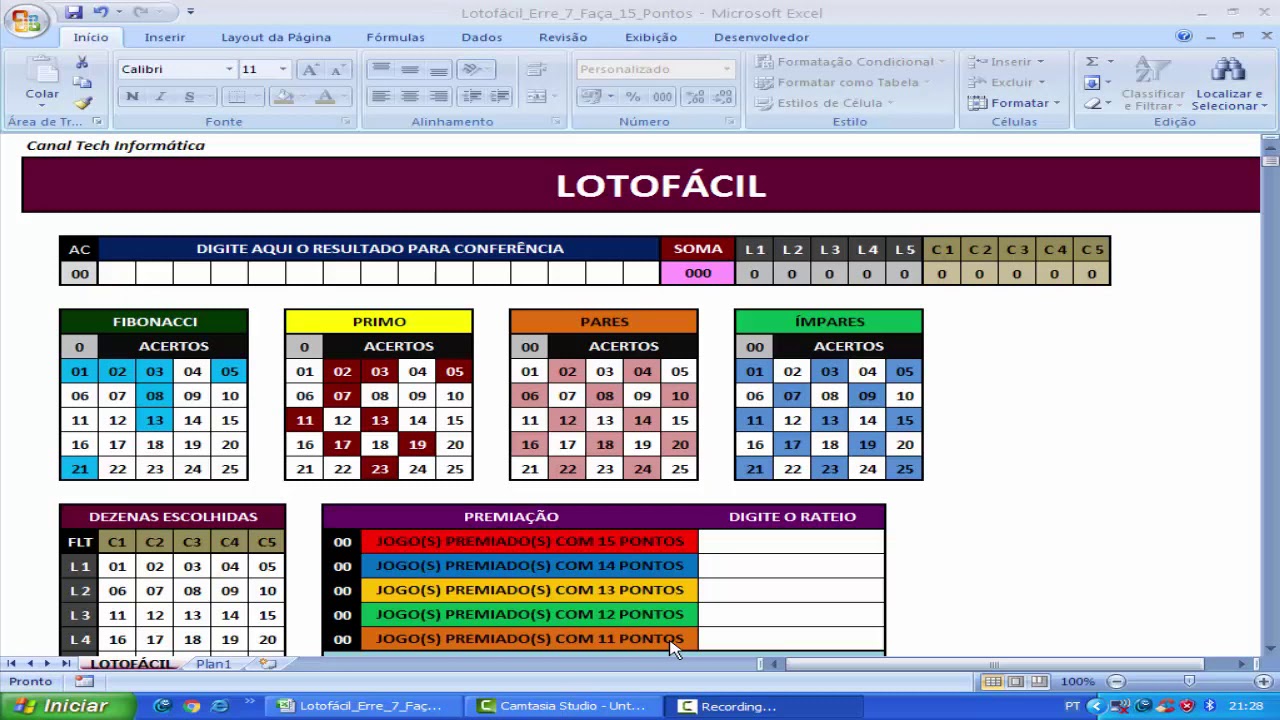This screenshot has width=1280, height=720.
Task: Select the Plan1 sheet tab
Action: click(x=213, y=664)
